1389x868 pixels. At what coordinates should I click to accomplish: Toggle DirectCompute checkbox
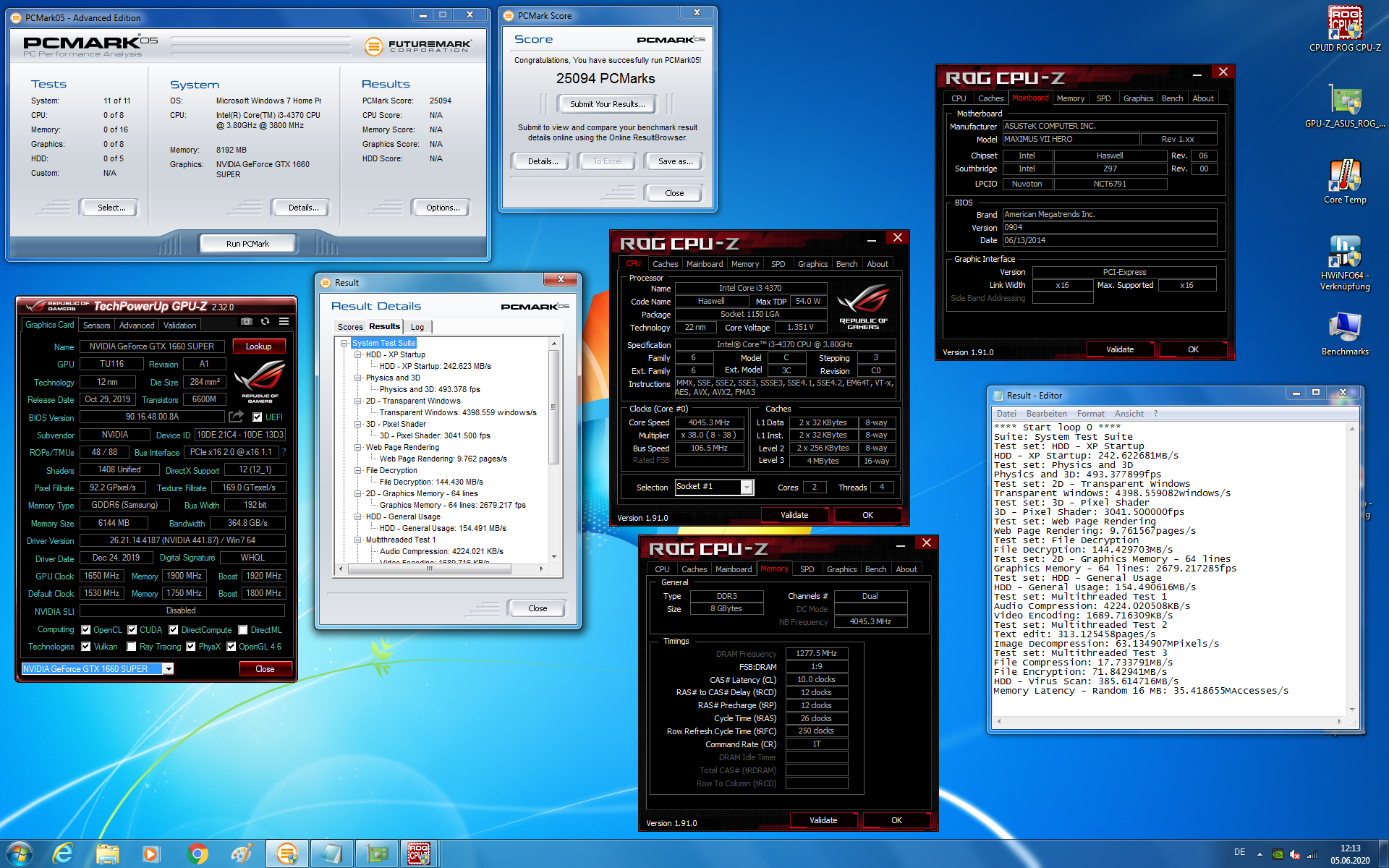click(174, 629)
